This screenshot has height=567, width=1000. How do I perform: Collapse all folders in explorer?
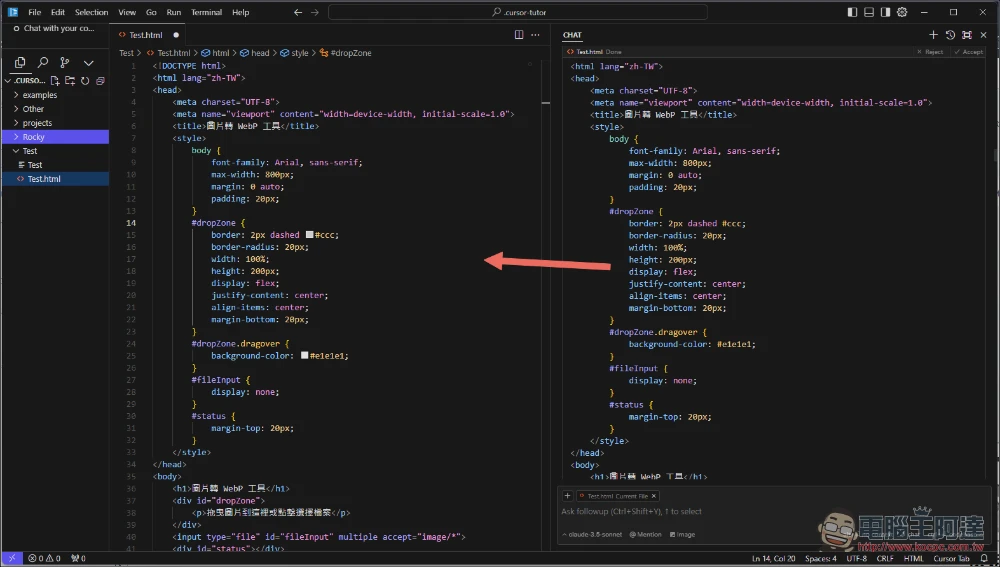click(99, 81)
